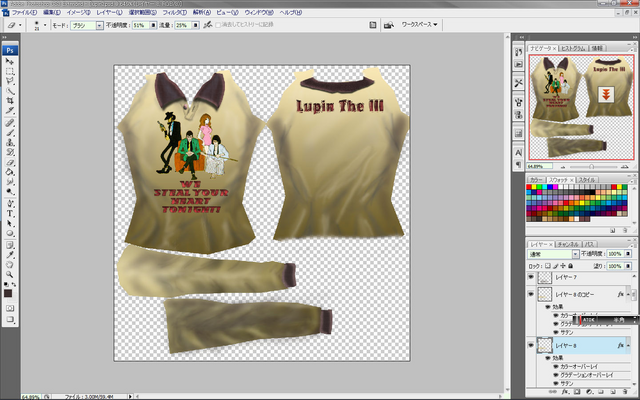Select the Eyedropper tool

click(x=10, y=255)
